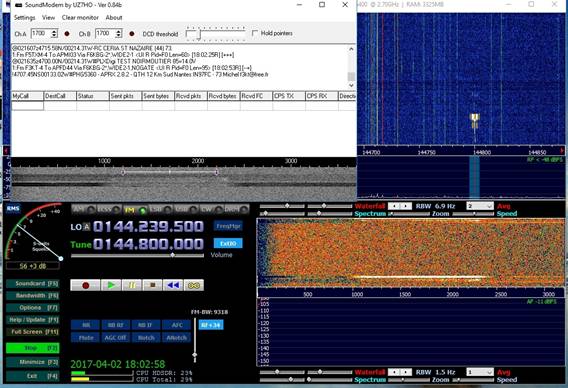
Task: Adjust the upper Speed slider
Action: (x=473, y=214)
